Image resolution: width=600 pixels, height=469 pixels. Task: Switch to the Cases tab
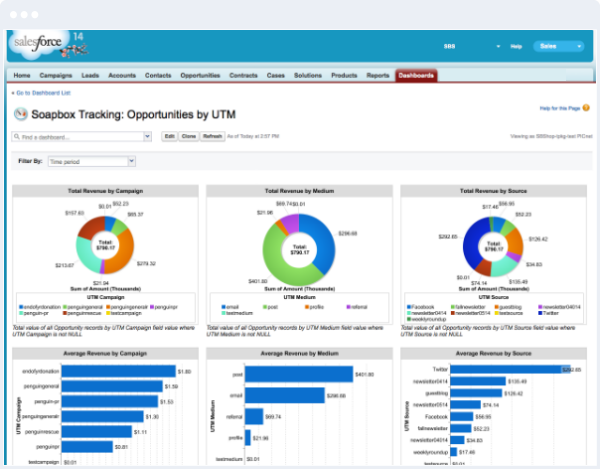pos(276,75)
